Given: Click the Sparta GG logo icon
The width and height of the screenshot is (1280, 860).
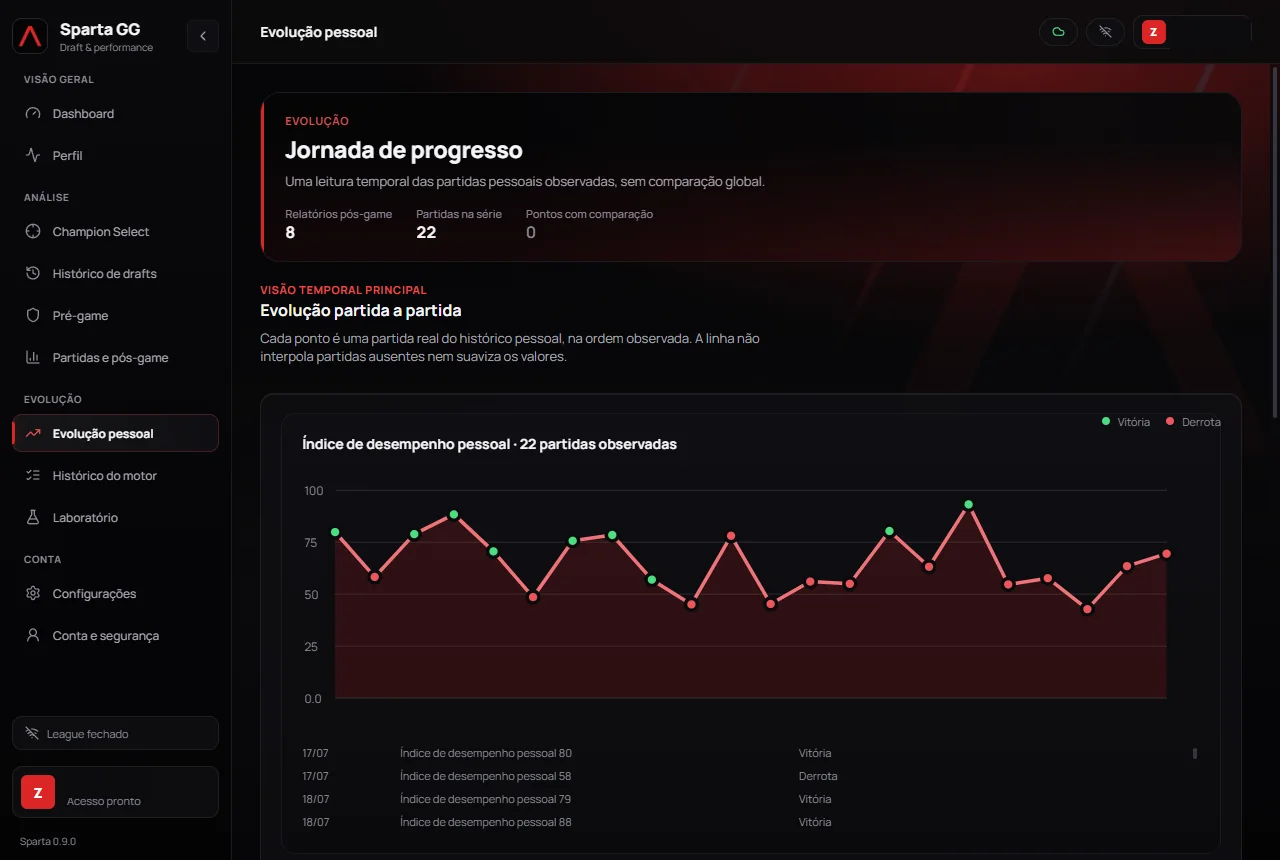Looking at the screenshot, I should pos(30,37).
